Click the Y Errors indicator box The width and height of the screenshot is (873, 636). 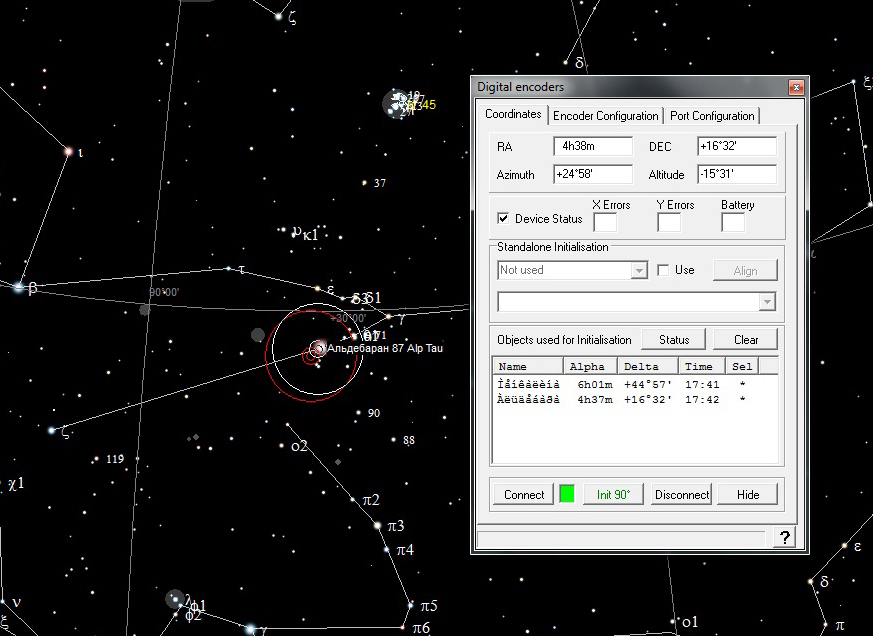(x=669, y=222)
